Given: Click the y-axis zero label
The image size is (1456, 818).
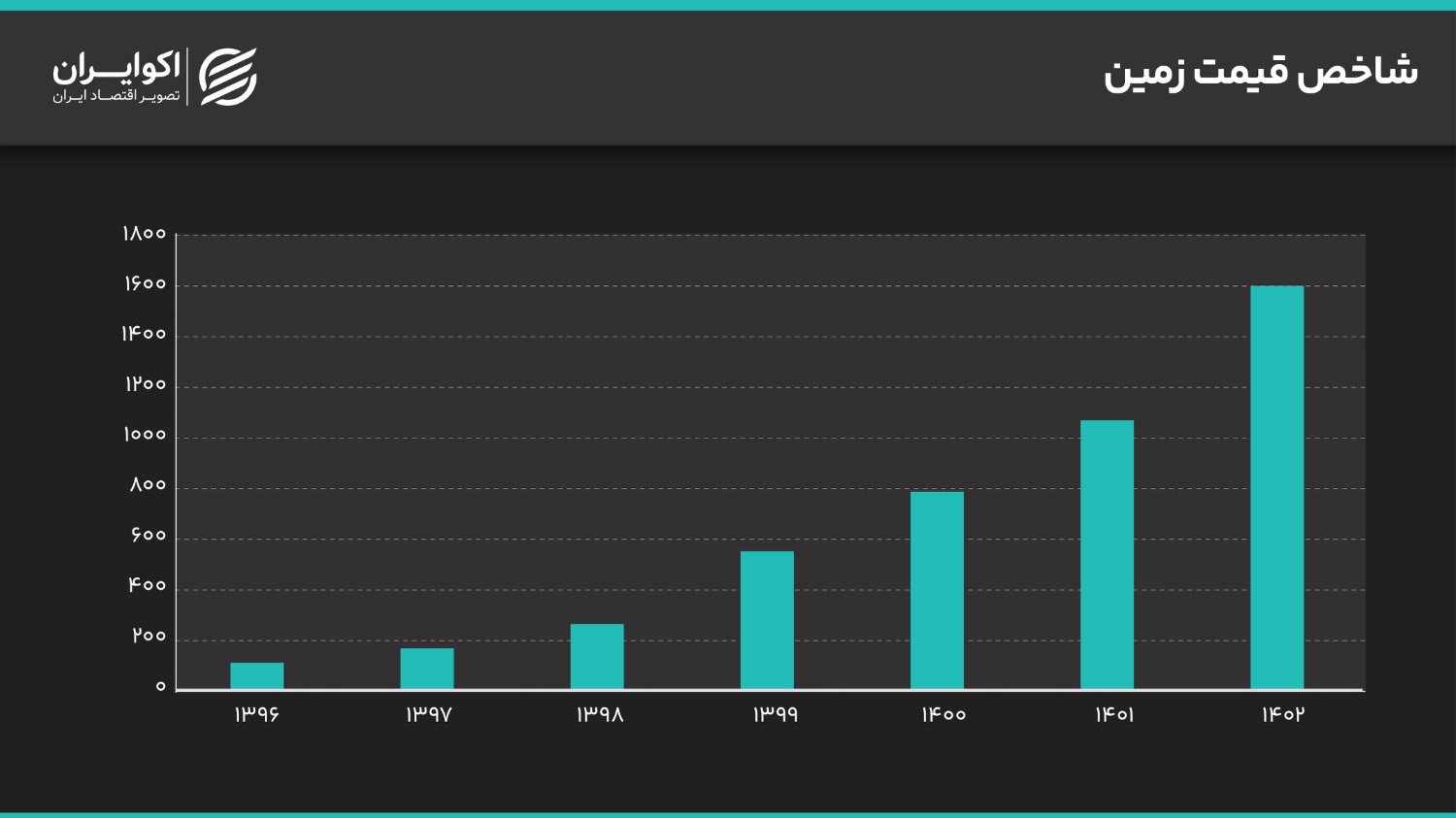Looking at the screenshot, I should [161, 687].
